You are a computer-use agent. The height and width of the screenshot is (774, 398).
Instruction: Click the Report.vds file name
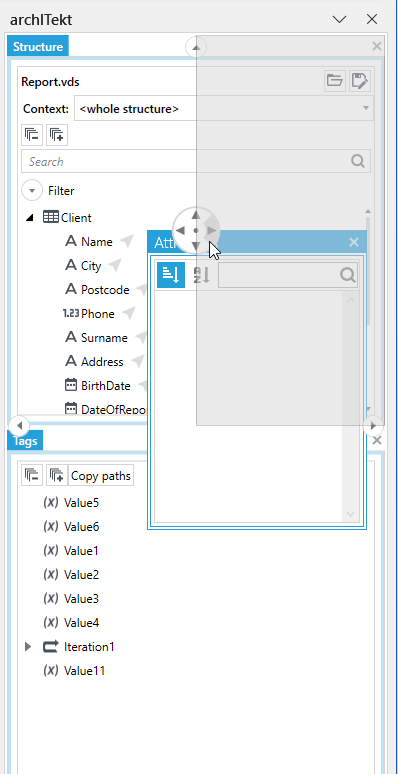50,81
